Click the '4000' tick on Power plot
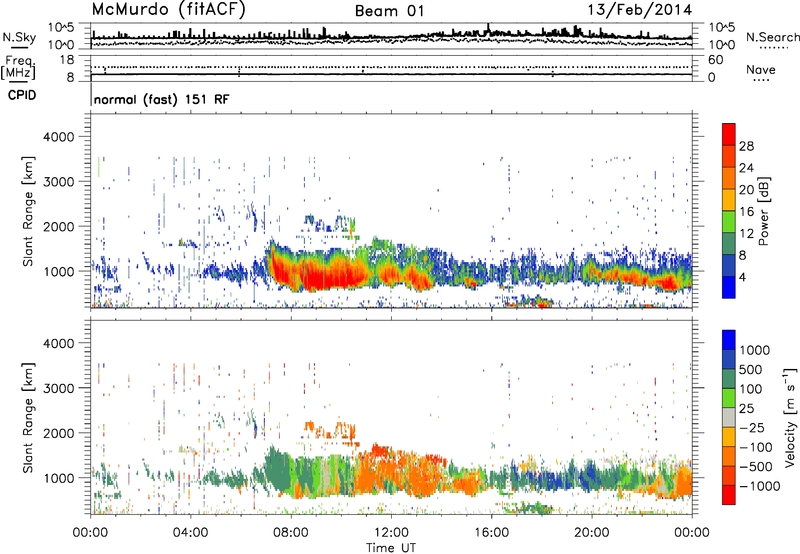 (58, 137)
